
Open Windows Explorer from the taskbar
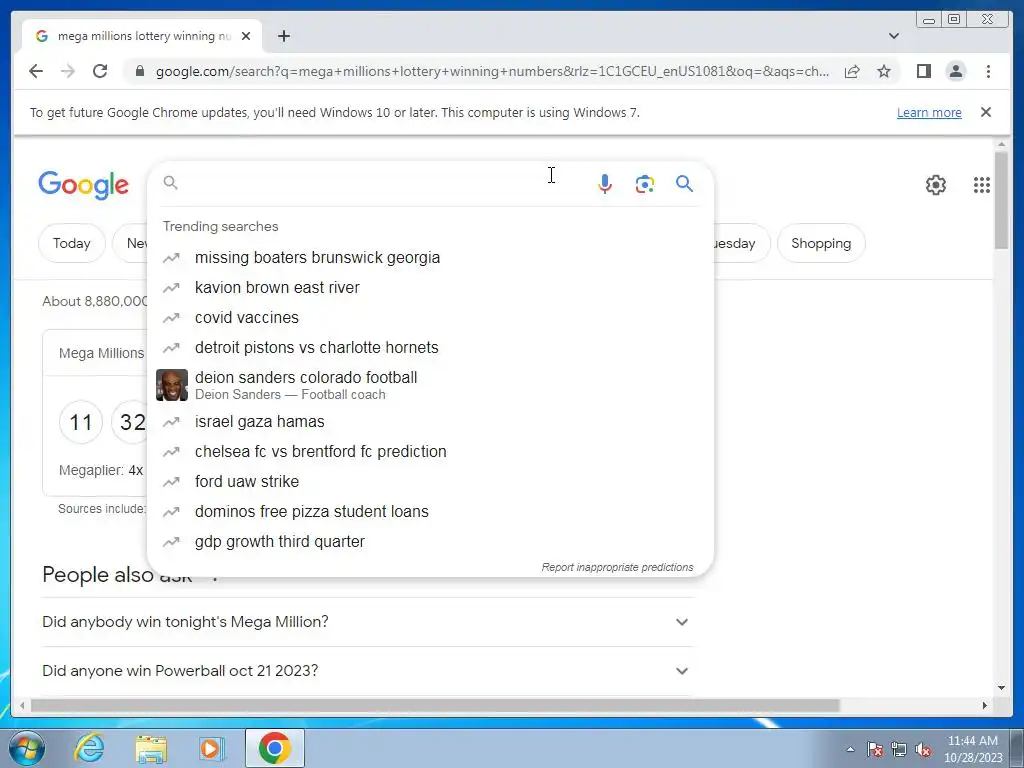coord(151,748)
